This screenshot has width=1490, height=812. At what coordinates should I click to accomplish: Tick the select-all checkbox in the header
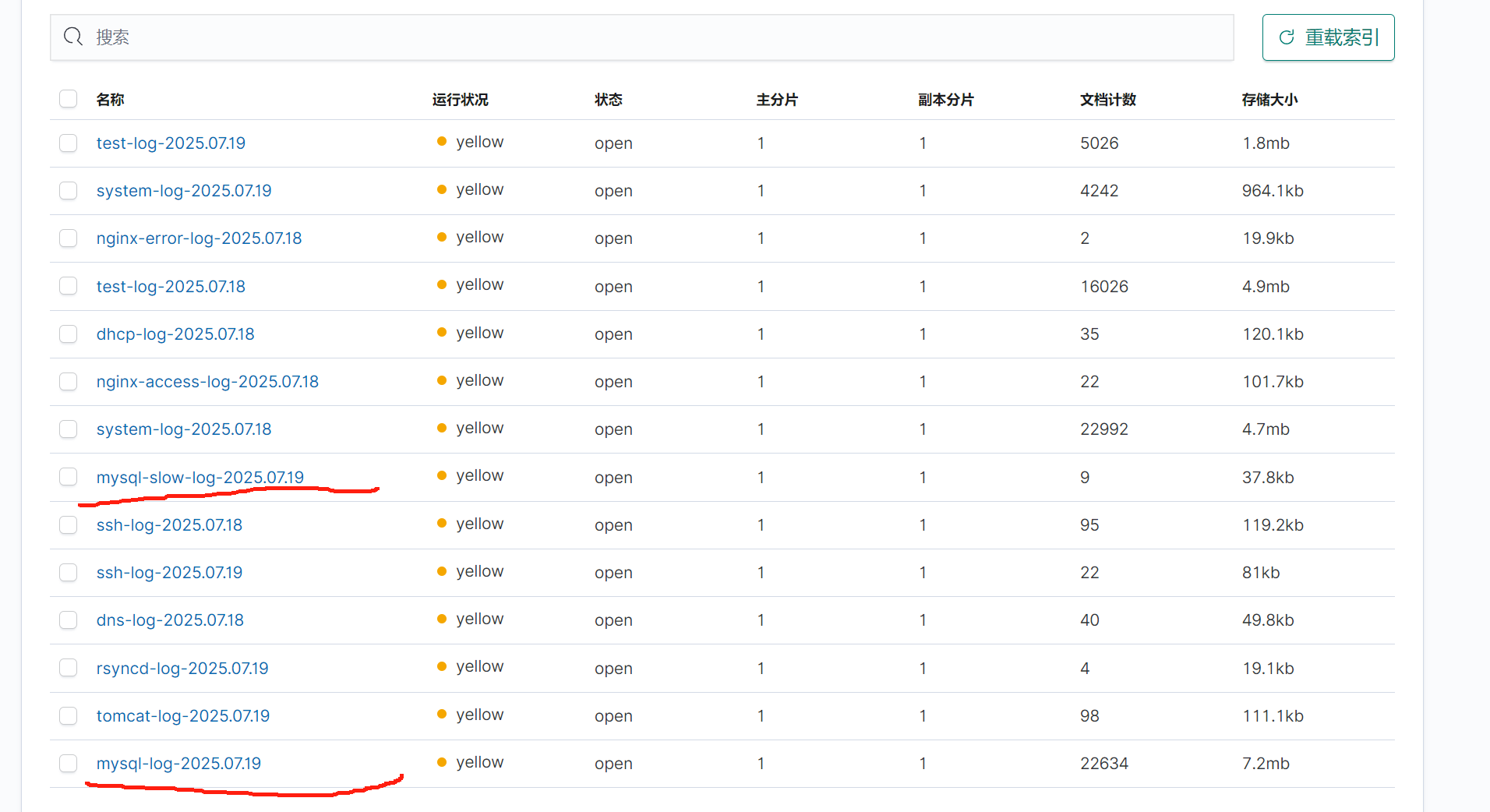tap(69, 99)
